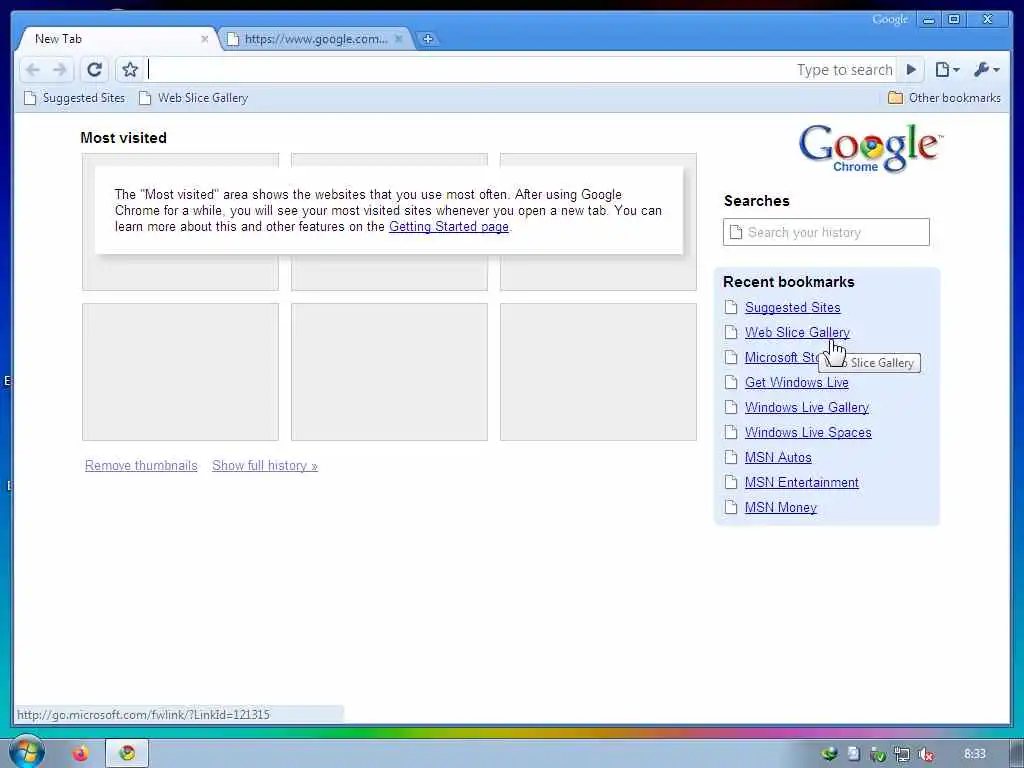
Task: Click the page icon beside Get Windows Live
Action: 731,382
